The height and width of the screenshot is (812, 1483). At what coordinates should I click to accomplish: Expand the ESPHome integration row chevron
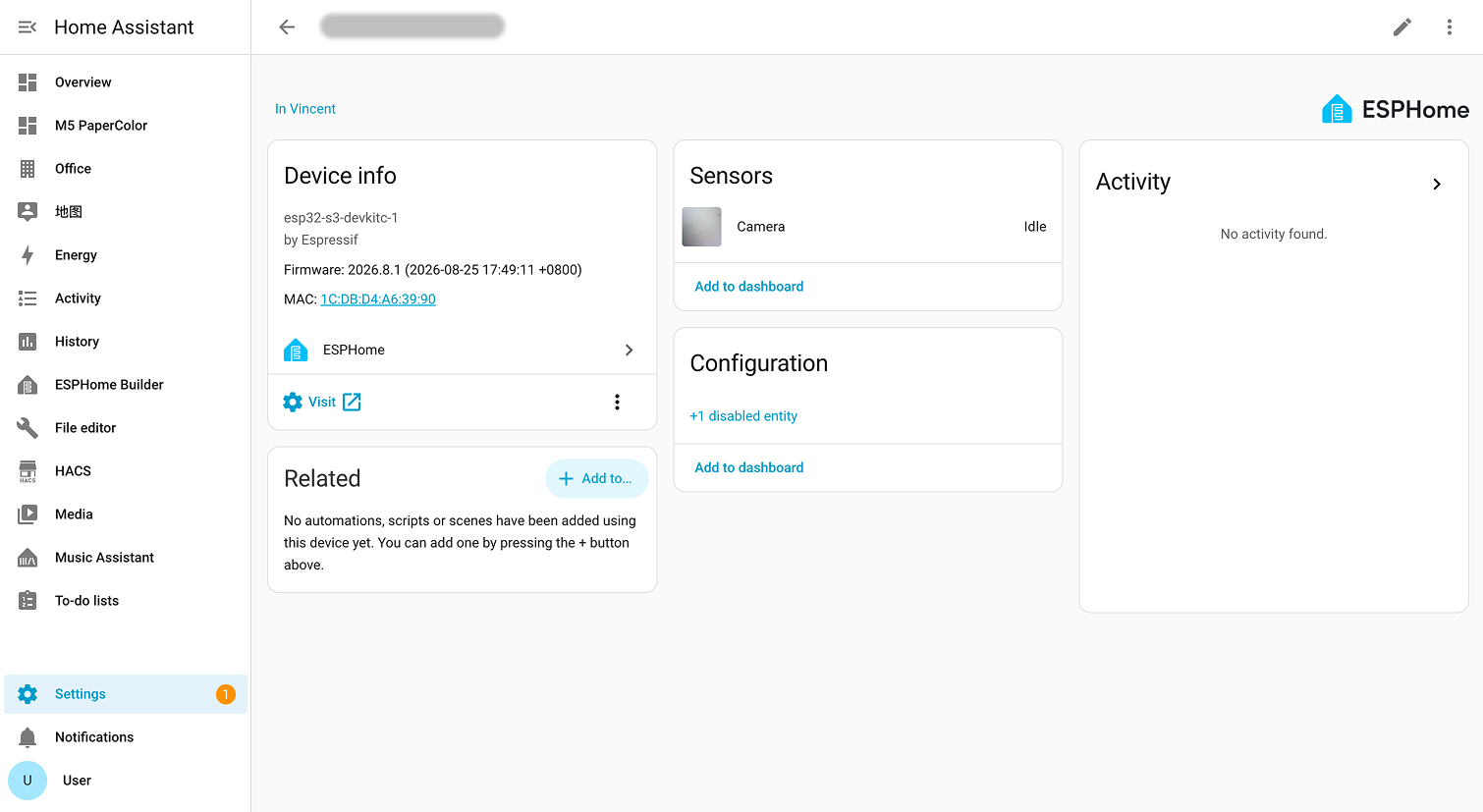(x=630, y=350)
